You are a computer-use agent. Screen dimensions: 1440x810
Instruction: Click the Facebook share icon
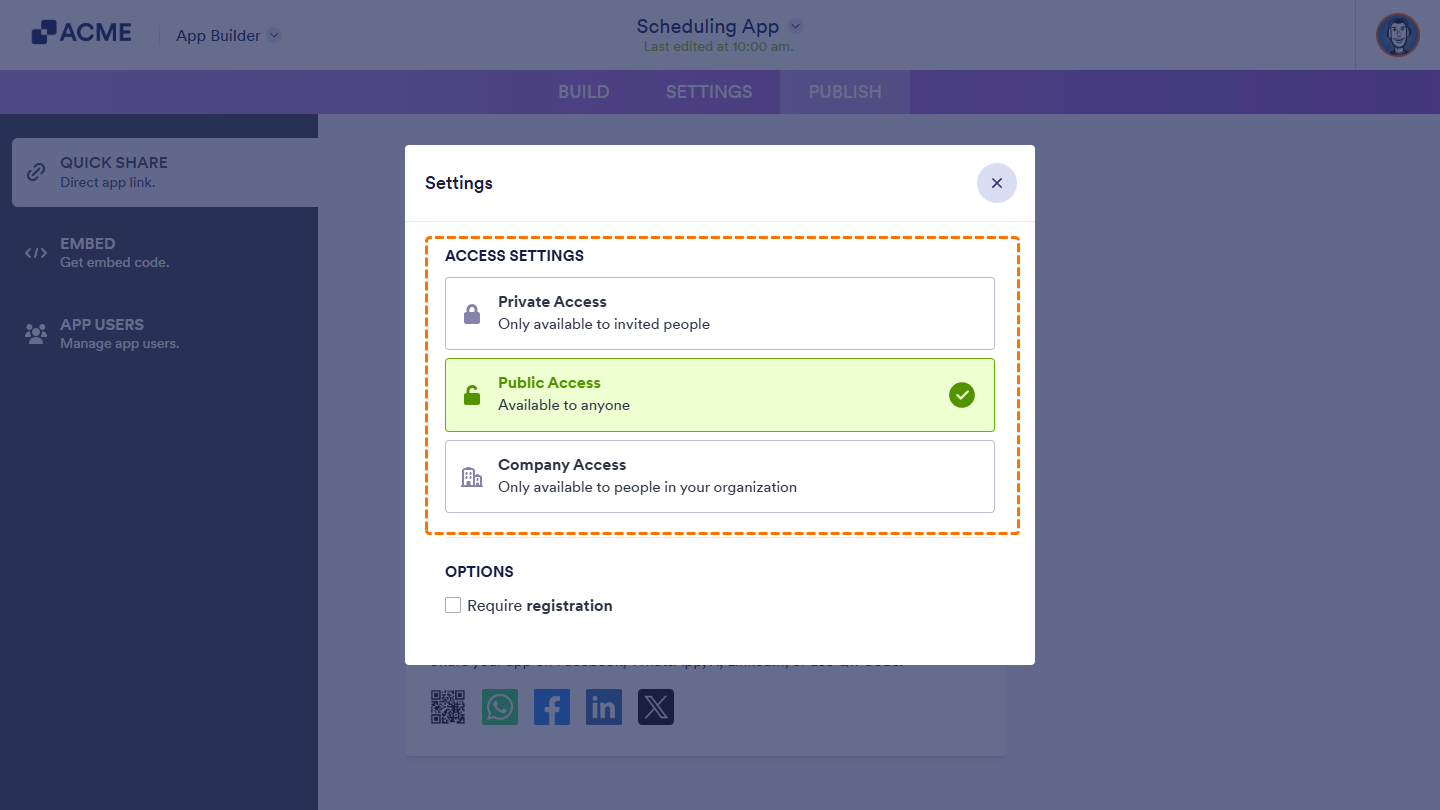point(552,707)
